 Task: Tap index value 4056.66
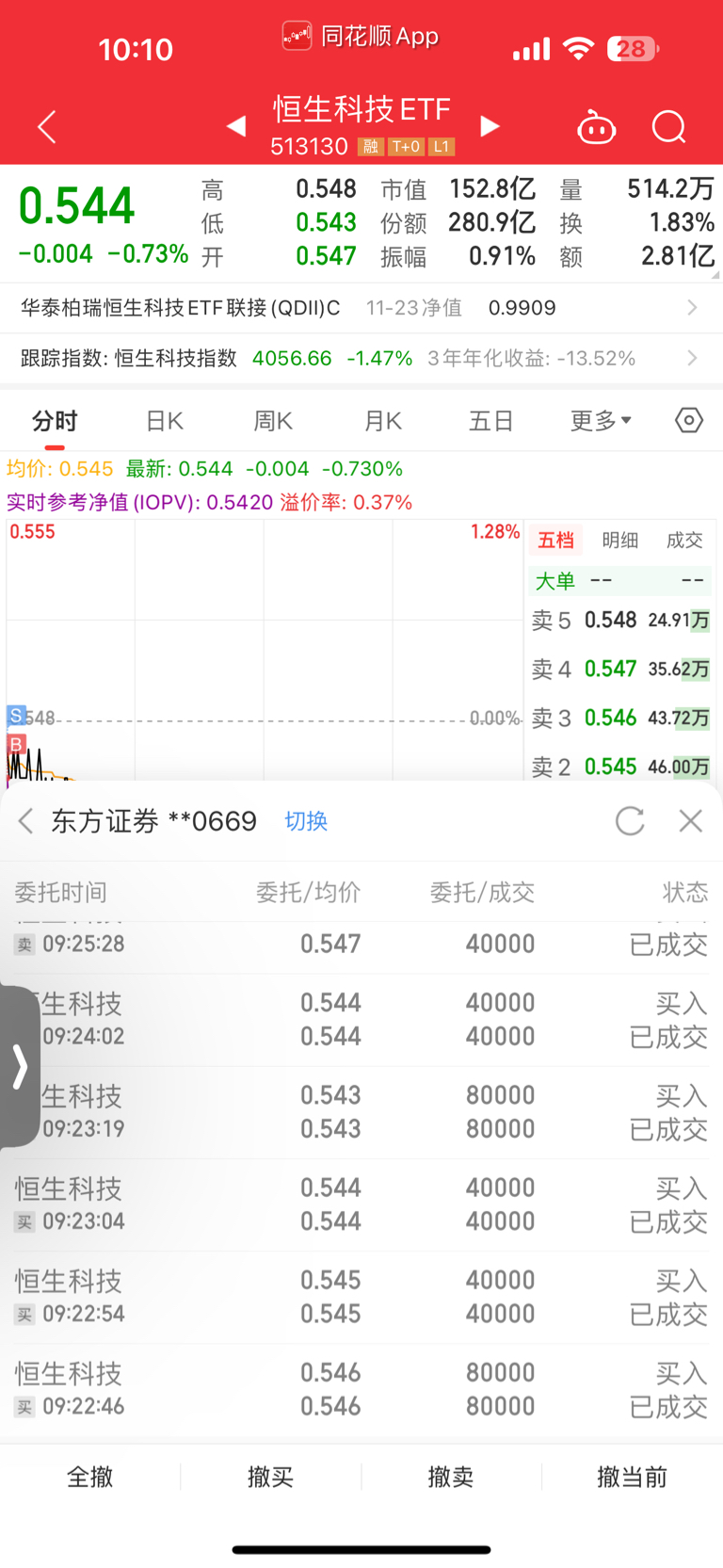(292, 359)
